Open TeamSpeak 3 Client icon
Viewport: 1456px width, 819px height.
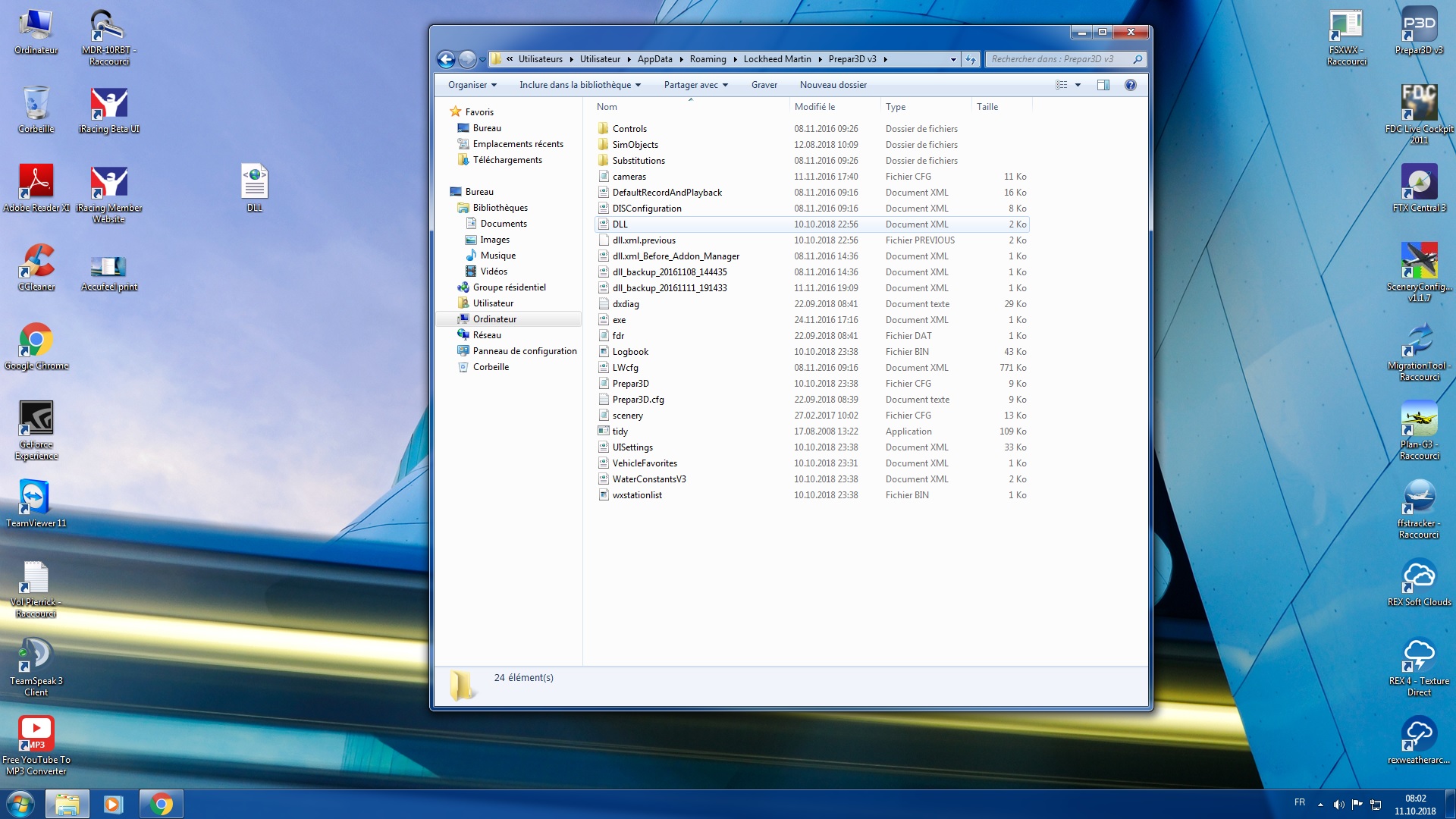coord(36,666)
